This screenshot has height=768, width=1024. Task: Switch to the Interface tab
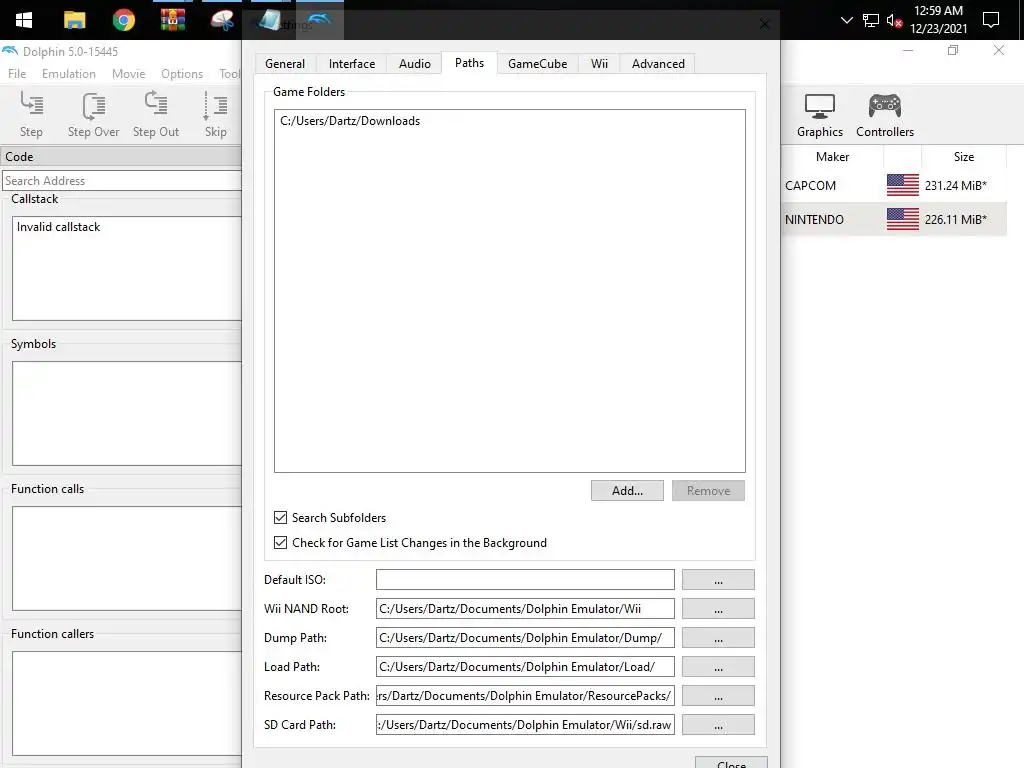[352, 63]
